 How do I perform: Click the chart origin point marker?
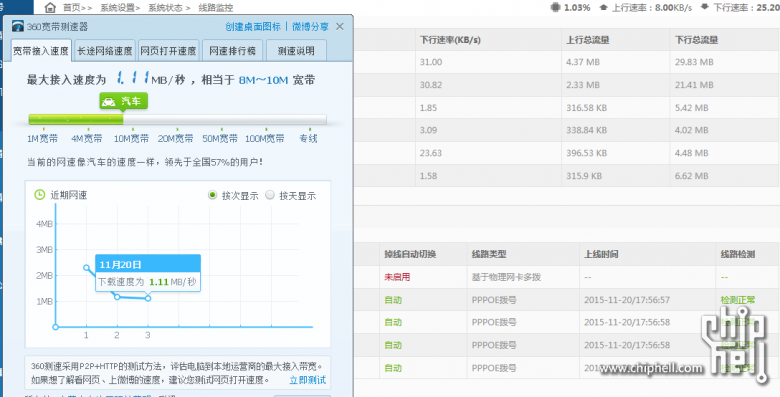(56, 327)
